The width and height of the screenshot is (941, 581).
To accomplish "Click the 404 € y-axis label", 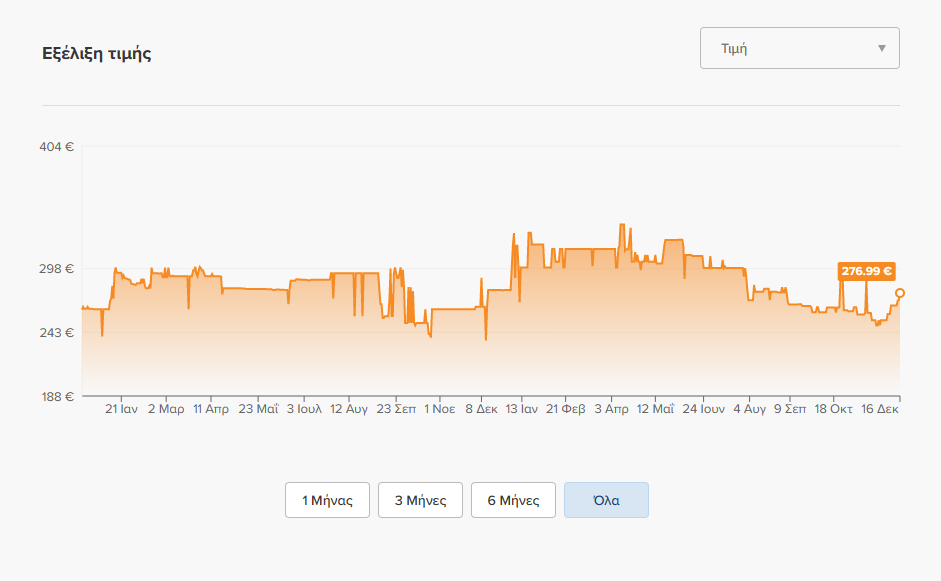I will (56, 146).
